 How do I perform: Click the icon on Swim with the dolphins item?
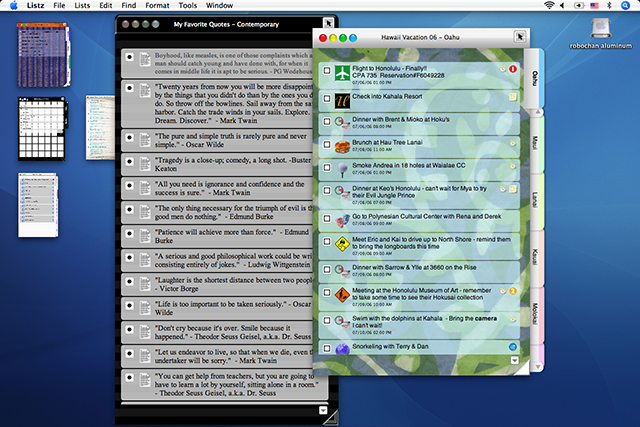pos(342,322)
